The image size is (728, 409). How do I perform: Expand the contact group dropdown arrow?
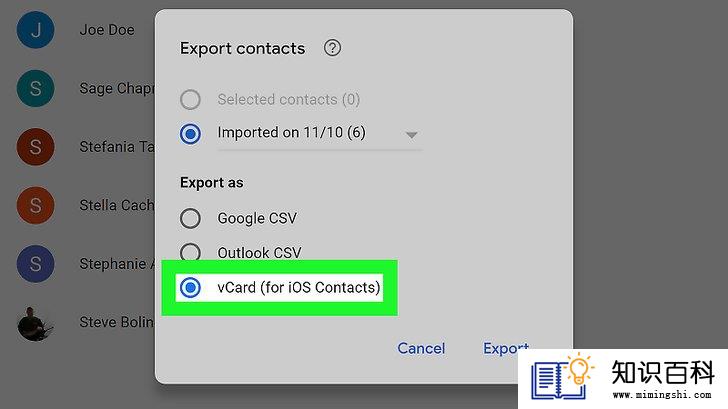pyautogui.click(x=411, y=135)
